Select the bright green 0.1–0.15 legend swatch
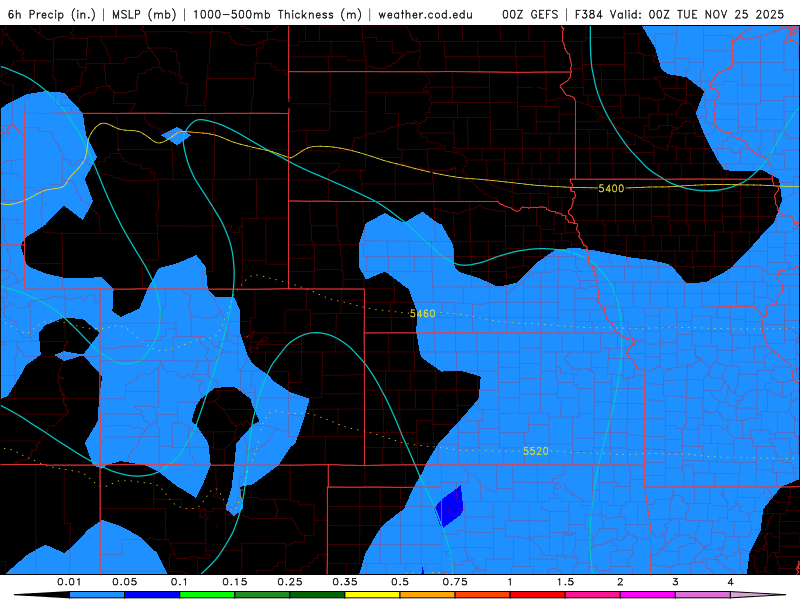Viewport: 800px width, 600px height. 207,595
